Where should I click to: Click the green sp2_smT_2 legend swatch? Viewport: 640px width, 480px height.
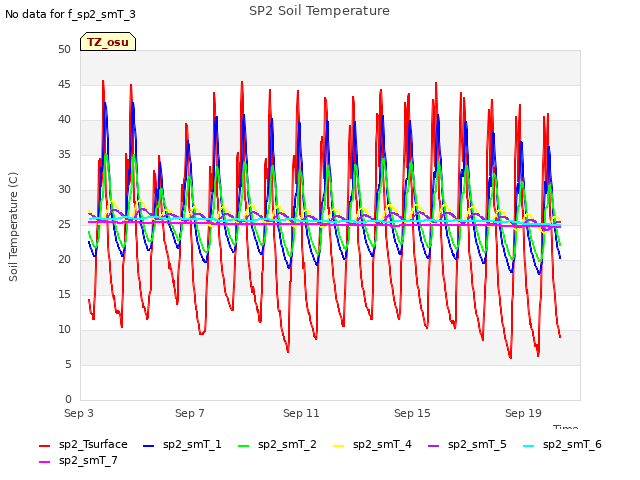244,446
